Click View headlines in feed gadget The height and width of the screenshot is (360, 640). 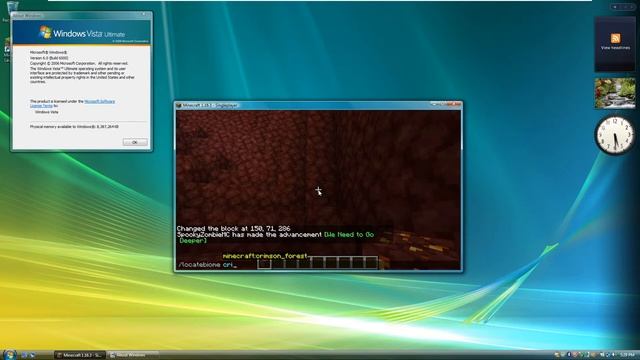[615, 48]
